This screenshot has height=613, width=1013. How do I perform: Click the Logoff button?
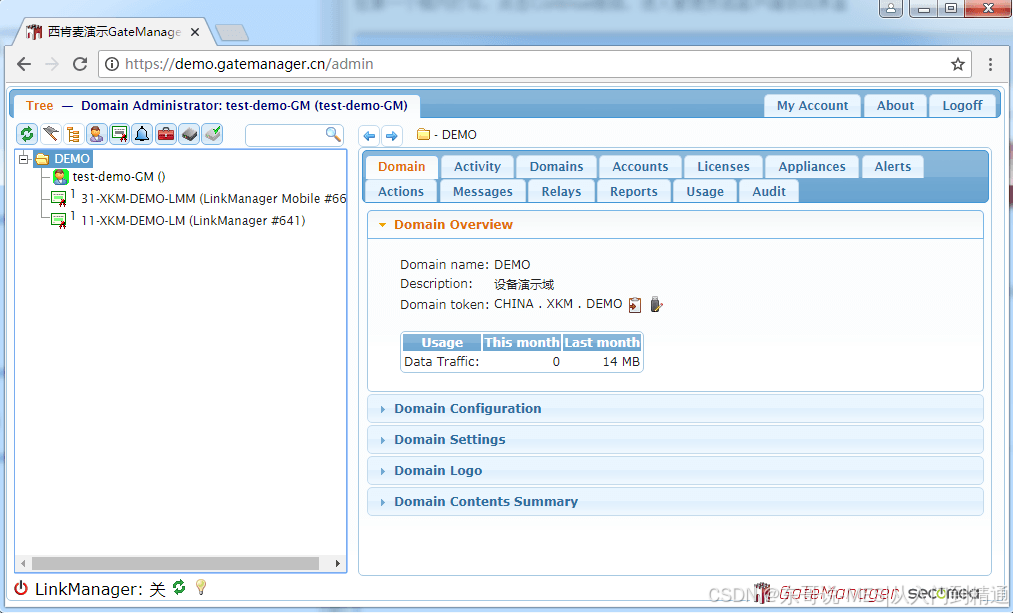click(962, 106)
